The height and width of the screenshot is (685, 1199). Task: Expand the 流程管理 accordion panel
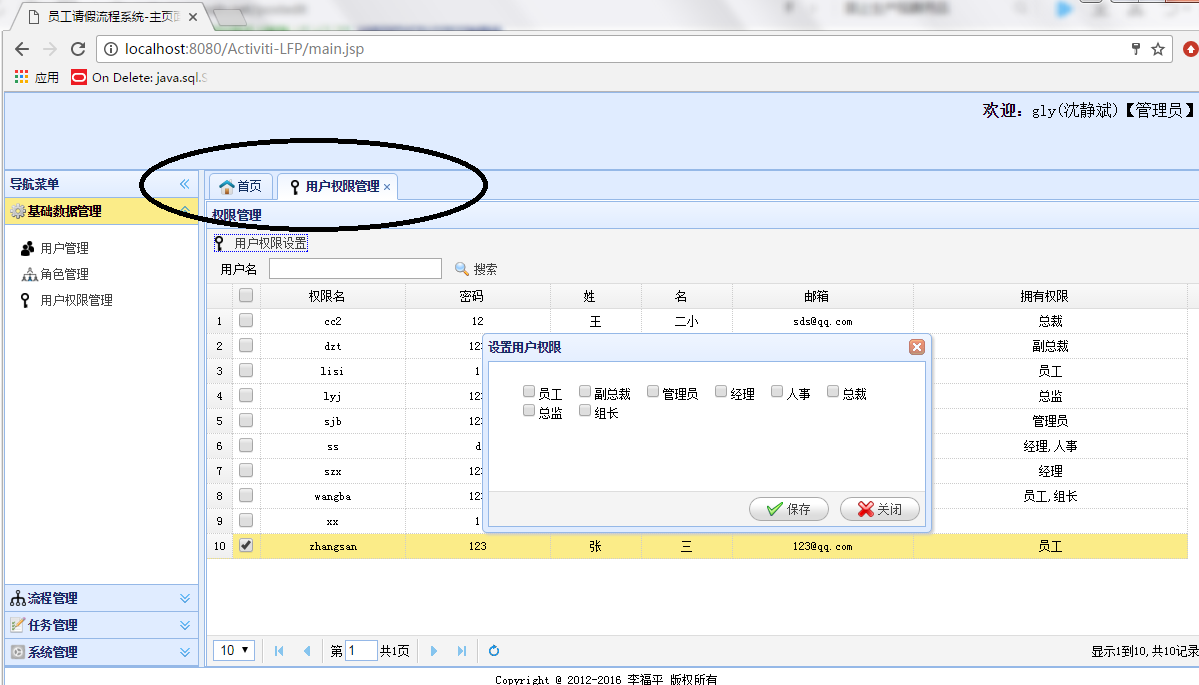pyautogui.click(x=102, y=598)
